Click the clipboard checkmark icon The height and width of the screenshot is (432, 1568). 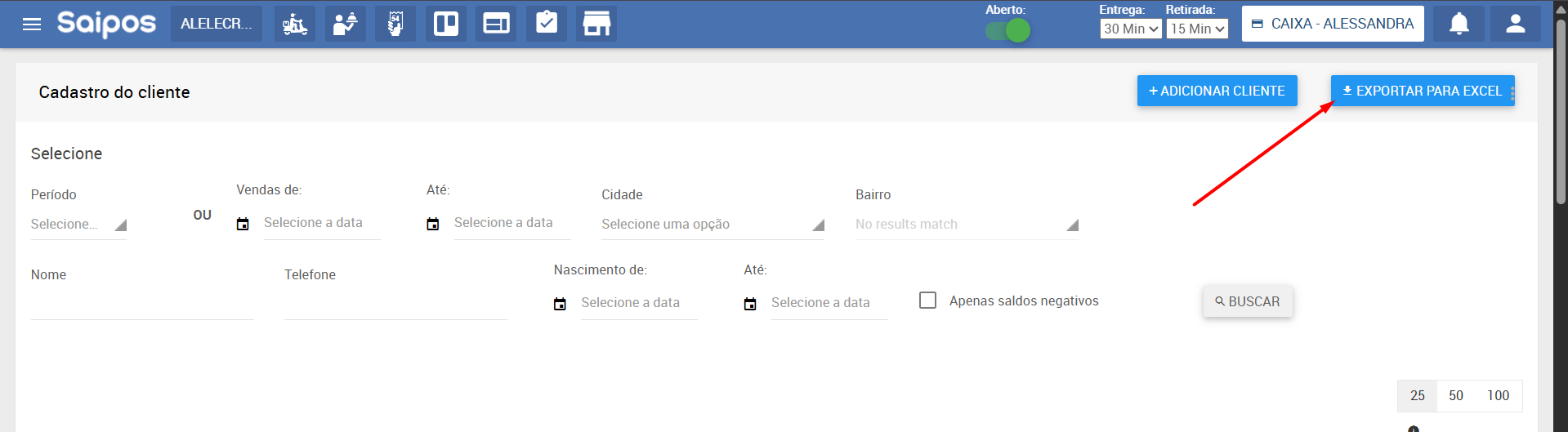tap(546, 24)
